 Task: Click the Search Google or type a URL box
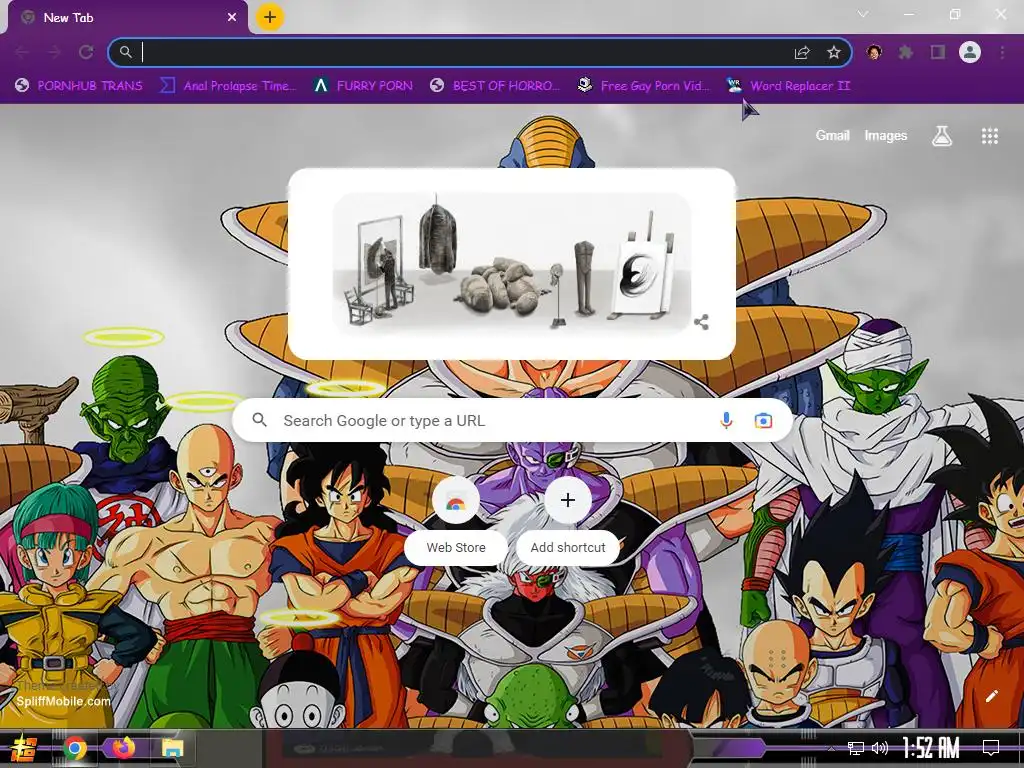click(x=513, y=421)
